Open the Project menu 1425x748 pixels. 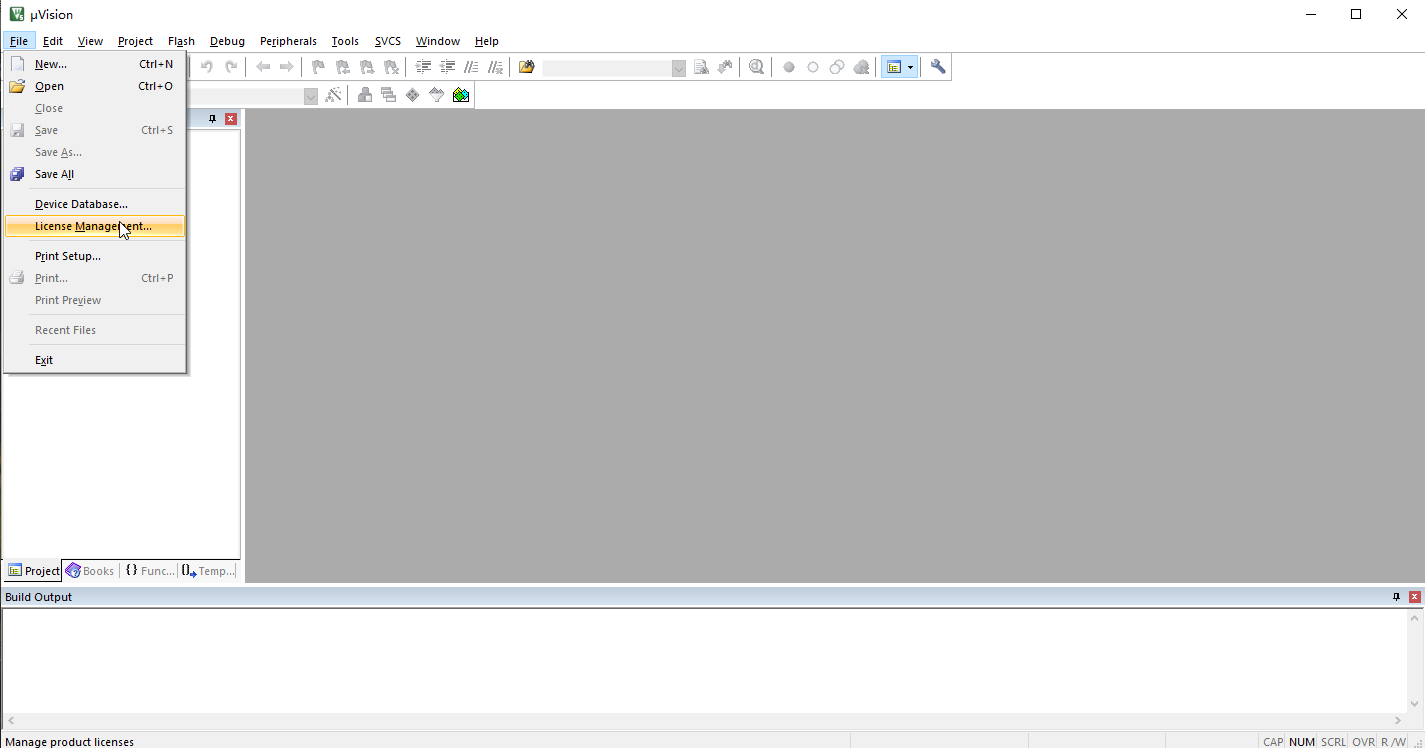click(x=135, y=41)
